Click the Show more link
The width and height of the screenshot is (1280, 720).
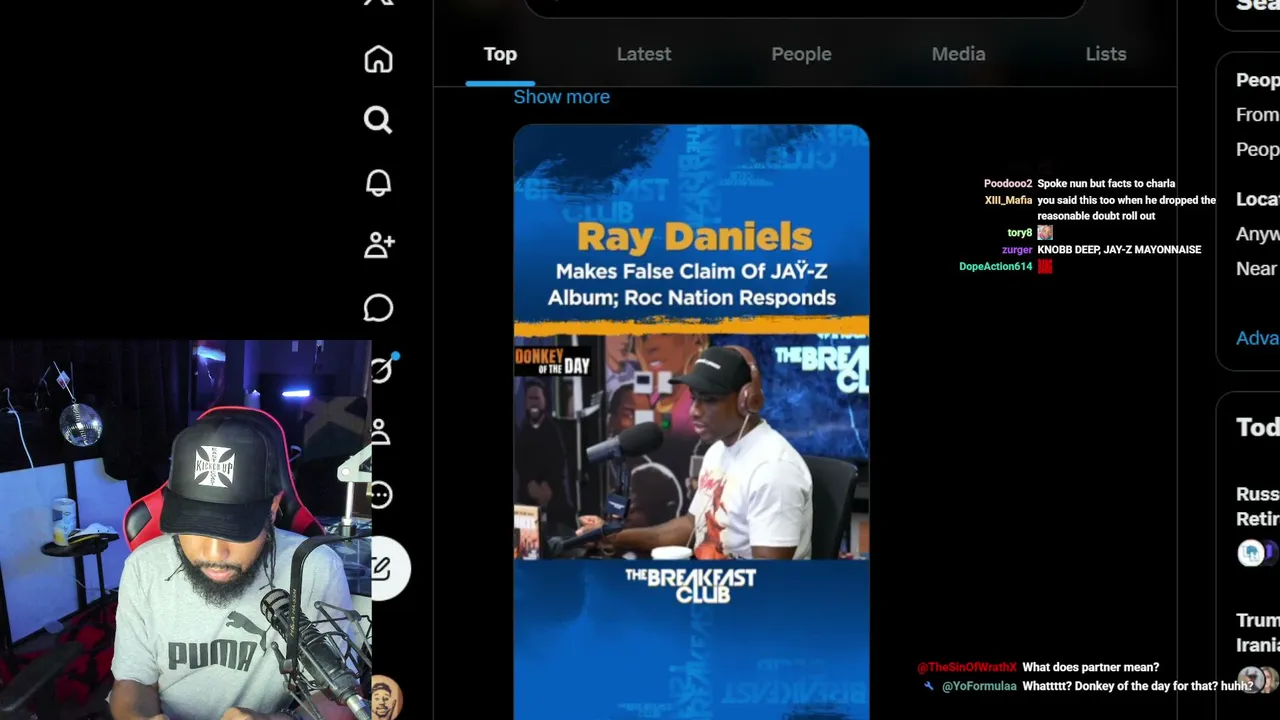(x=561, y=97)
